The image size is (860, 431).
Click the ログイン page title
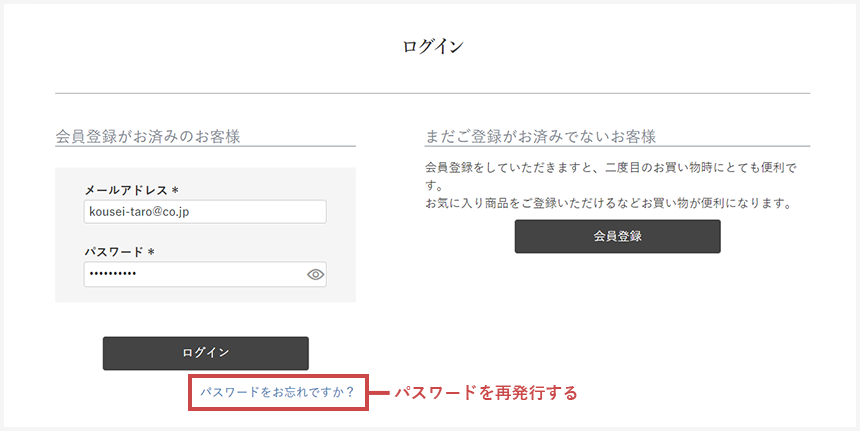[432, 46]
